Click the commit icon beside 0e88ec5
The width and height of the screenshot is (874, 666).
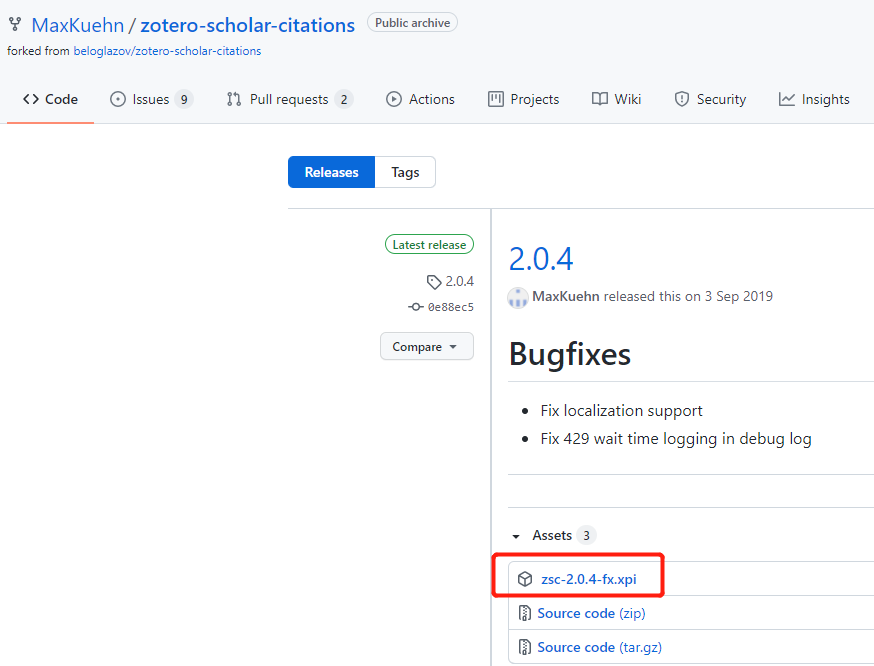pos(415,307)
